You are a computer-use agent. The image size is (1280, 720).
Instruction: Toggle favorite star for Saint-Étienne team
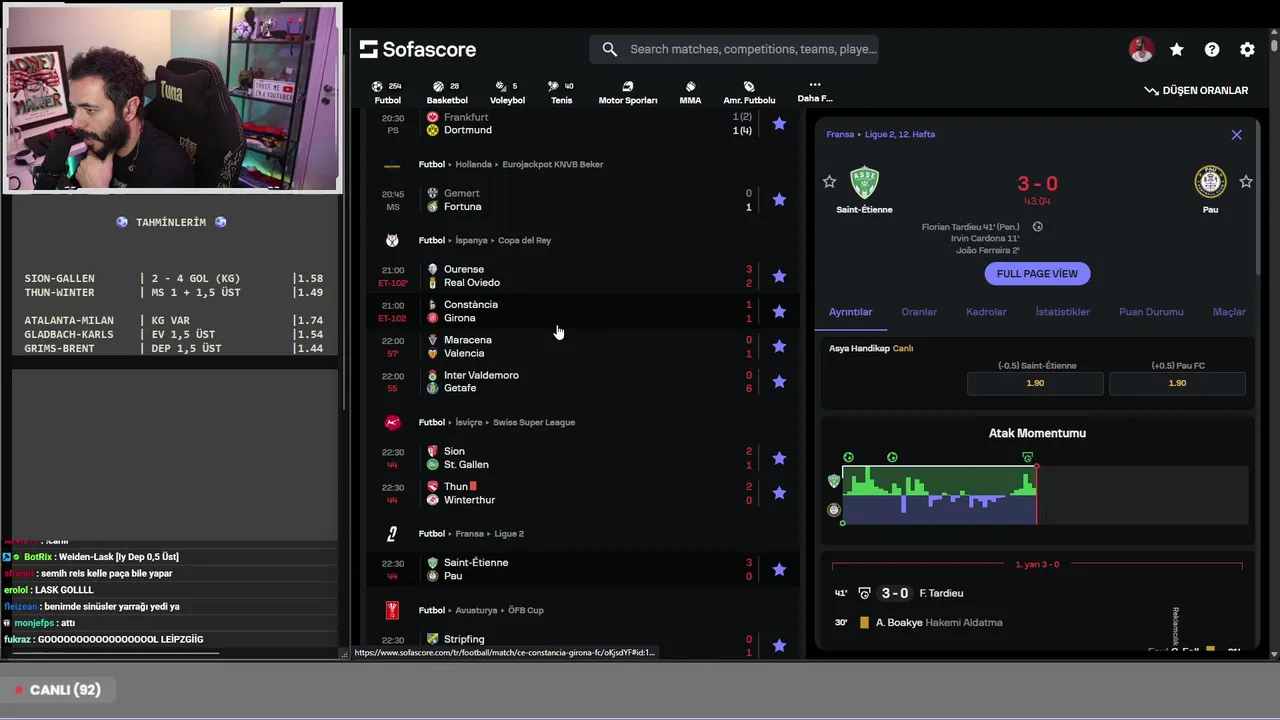click(829, 182)
